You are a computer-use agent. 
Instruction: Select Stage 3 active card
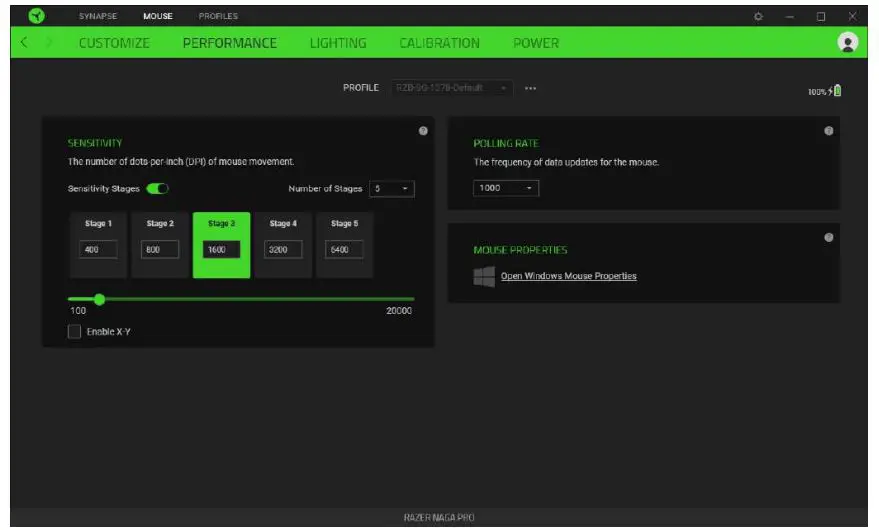coord(221,245)
